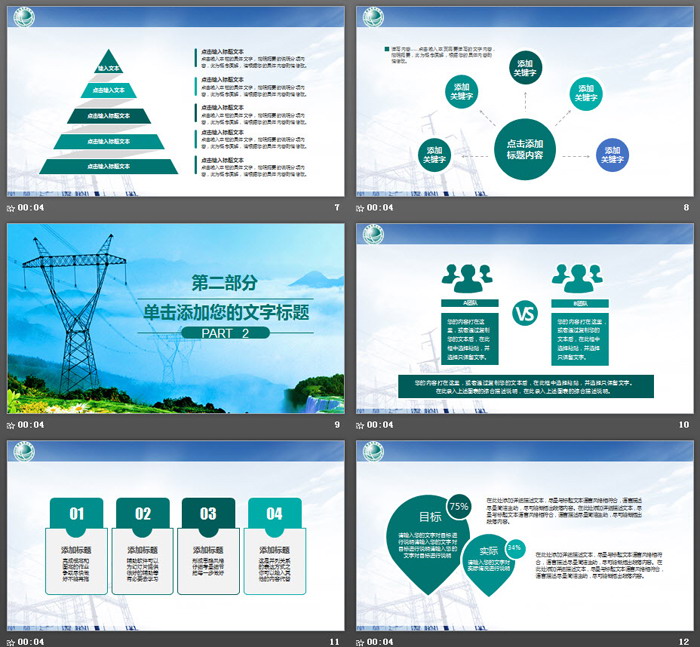Viewport: 700px width, 647px height.
Task: Click the animation star icon below slide 9
Action: [11, 425]
